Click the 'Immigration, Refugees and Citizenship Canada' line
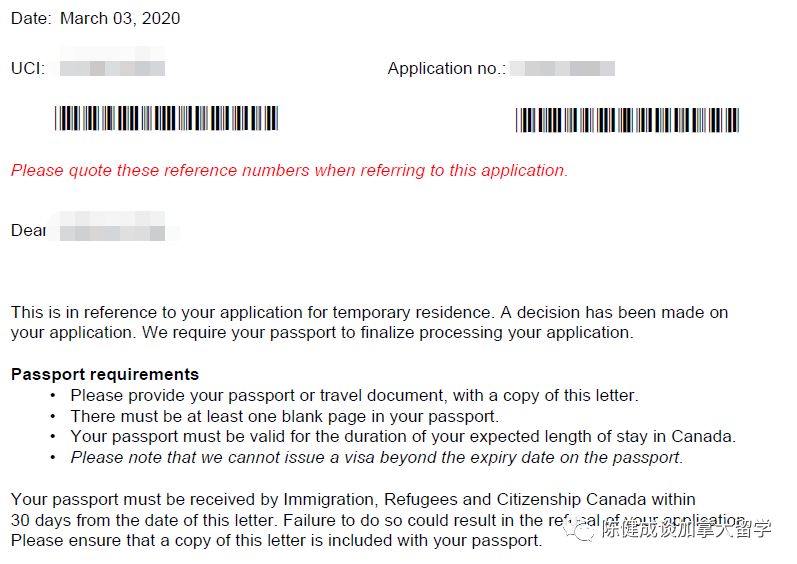Image resolution: width=797 pixels, height=564 pixels. 353,499
